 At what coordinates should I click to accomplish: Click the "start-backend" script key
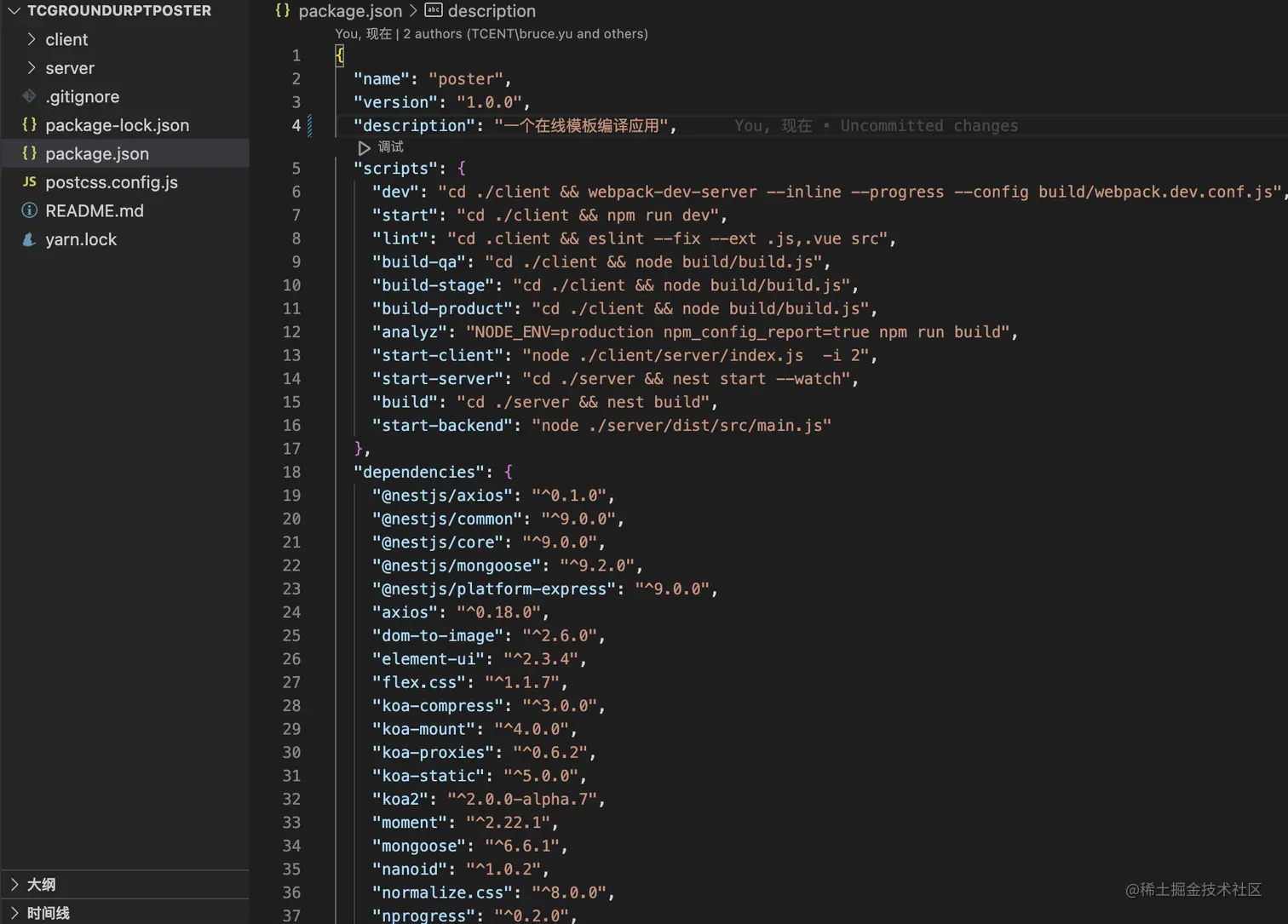(x=443, y=425)
